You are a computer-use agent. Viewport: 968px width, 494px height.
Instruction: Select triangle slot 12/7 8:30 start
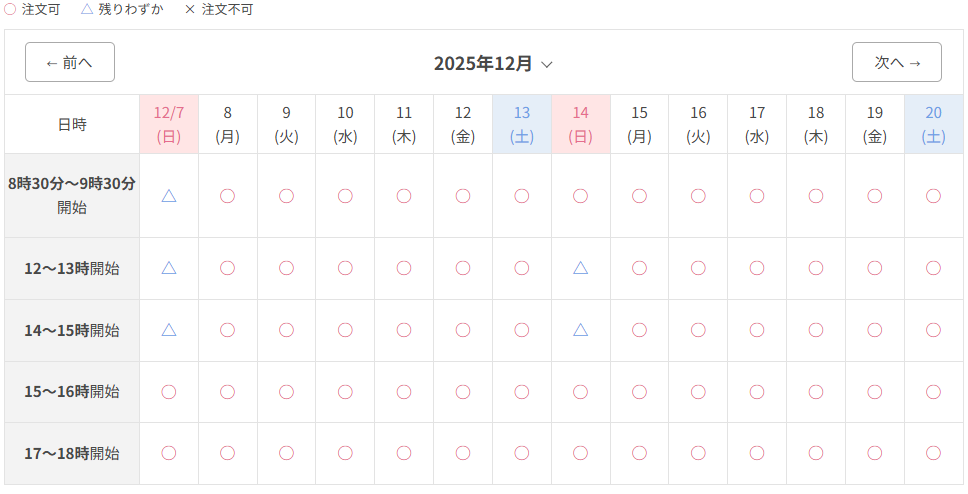(x=169, y=196)
